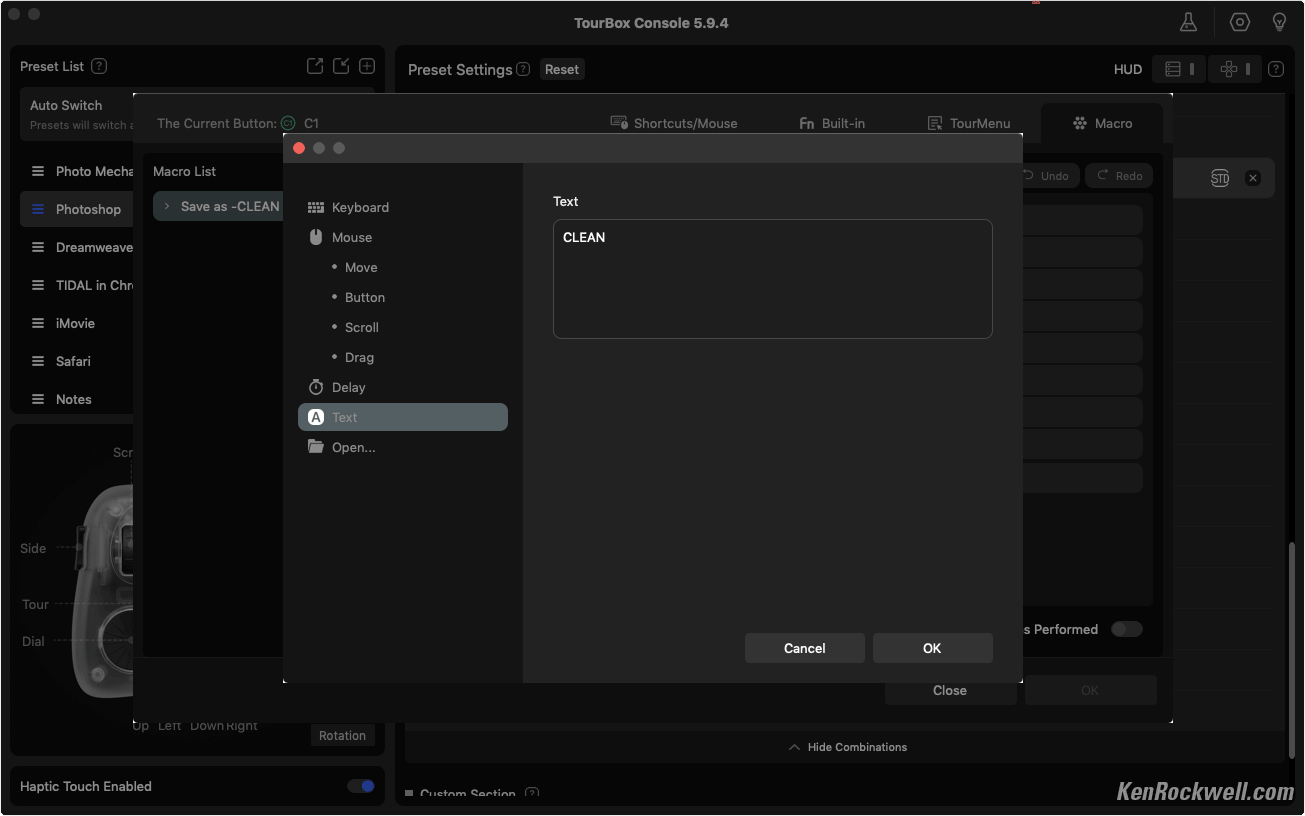The image size is (1305, 816).
Task: Click the lightbulb tips icon
Action: point(1279,22)
